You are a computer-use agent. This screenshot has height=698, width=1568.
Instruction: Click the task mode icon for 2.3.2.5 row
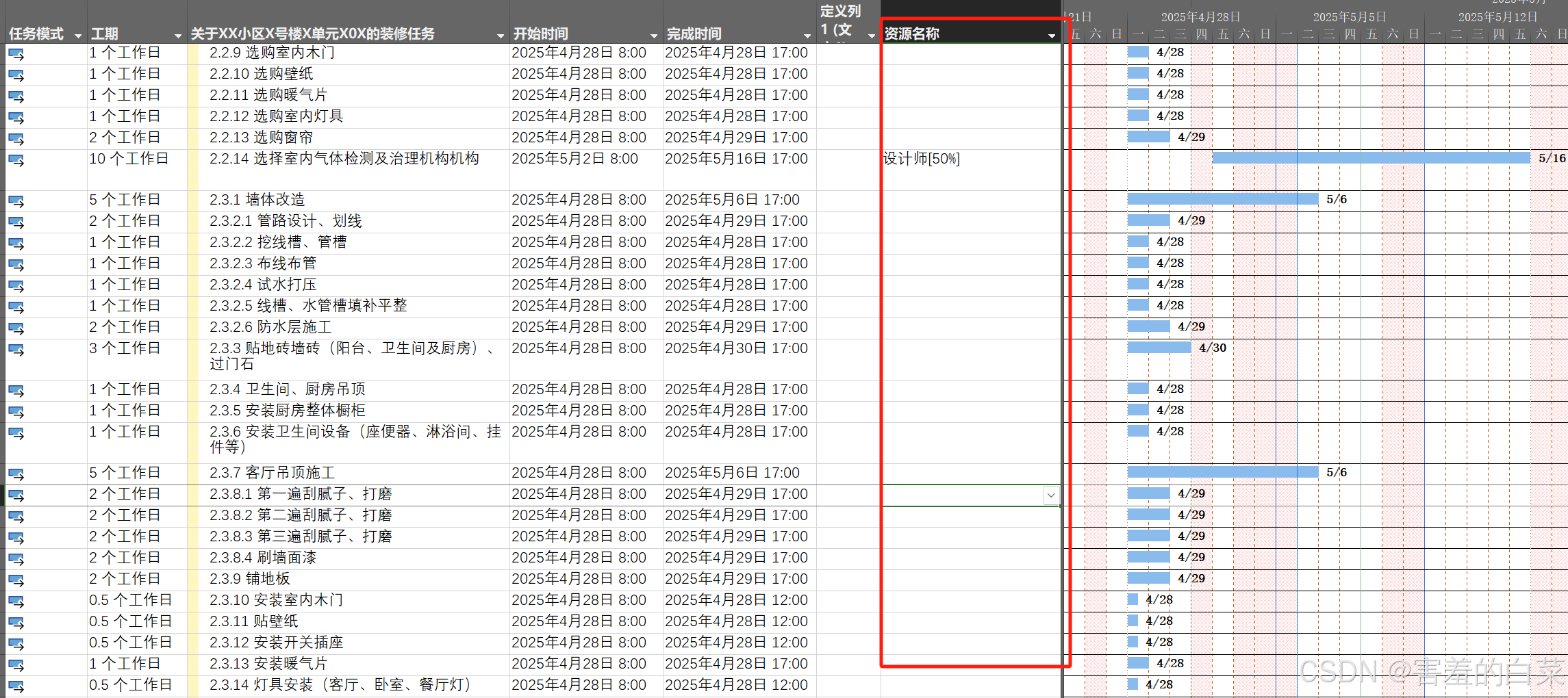click(16, 307)
